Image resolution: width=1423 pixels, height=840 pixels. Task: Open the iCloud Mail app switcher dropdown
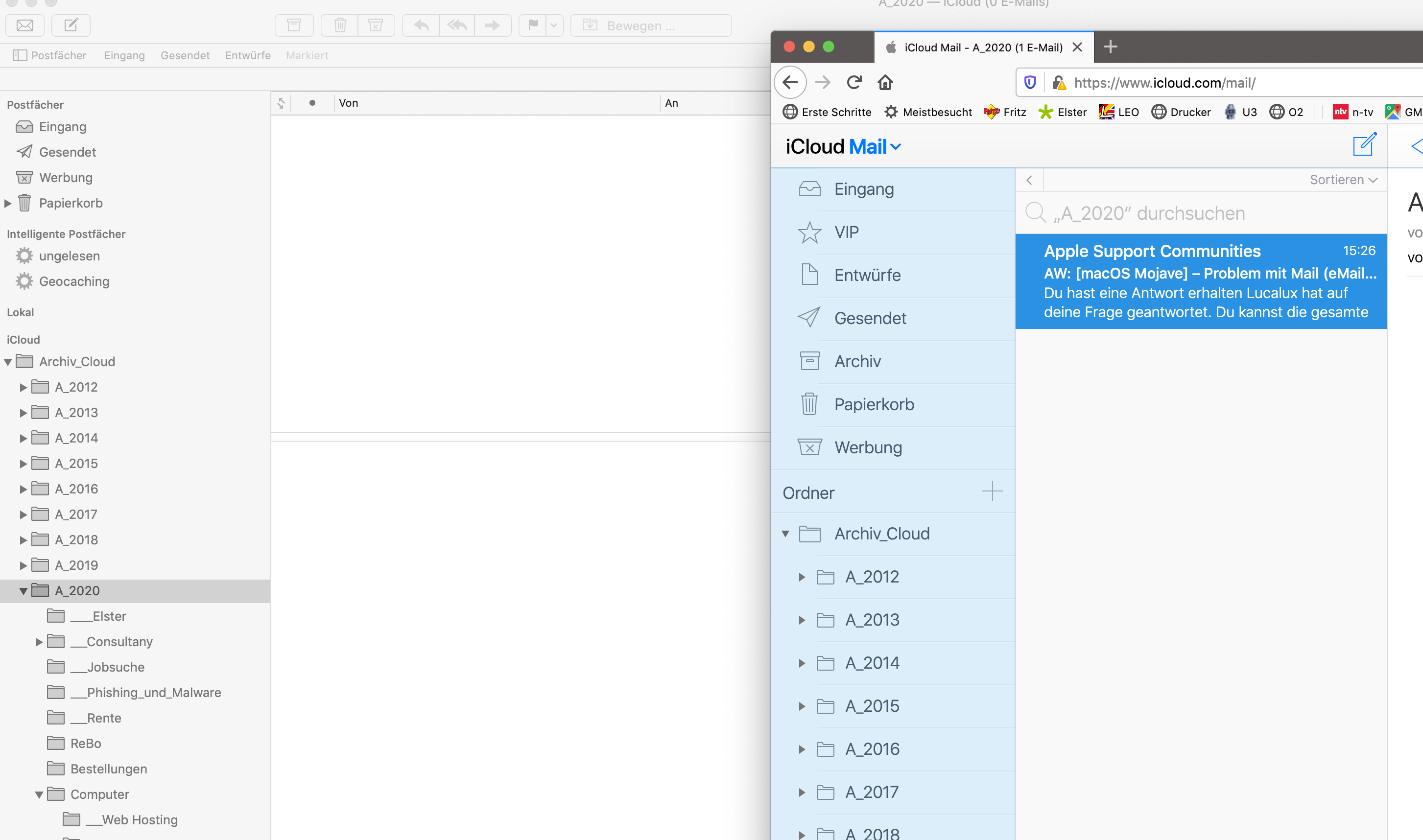point(895,147)
